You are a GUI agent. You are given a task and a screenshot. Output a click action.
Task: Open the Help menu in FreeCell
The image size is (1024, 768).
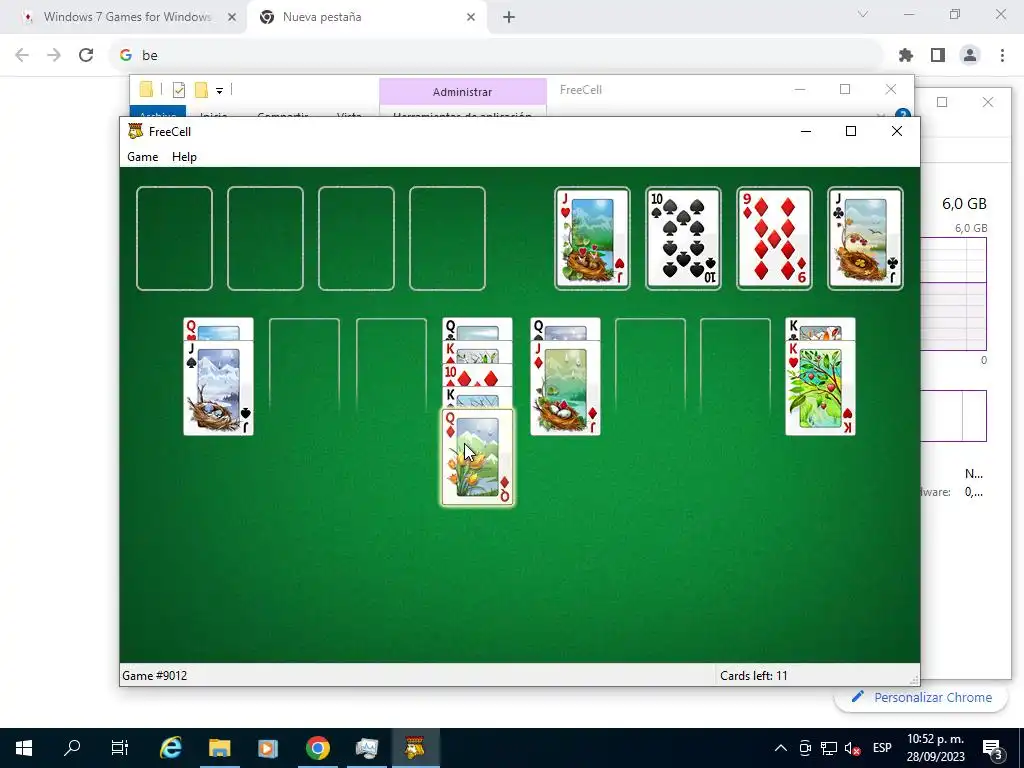(184, 157)
